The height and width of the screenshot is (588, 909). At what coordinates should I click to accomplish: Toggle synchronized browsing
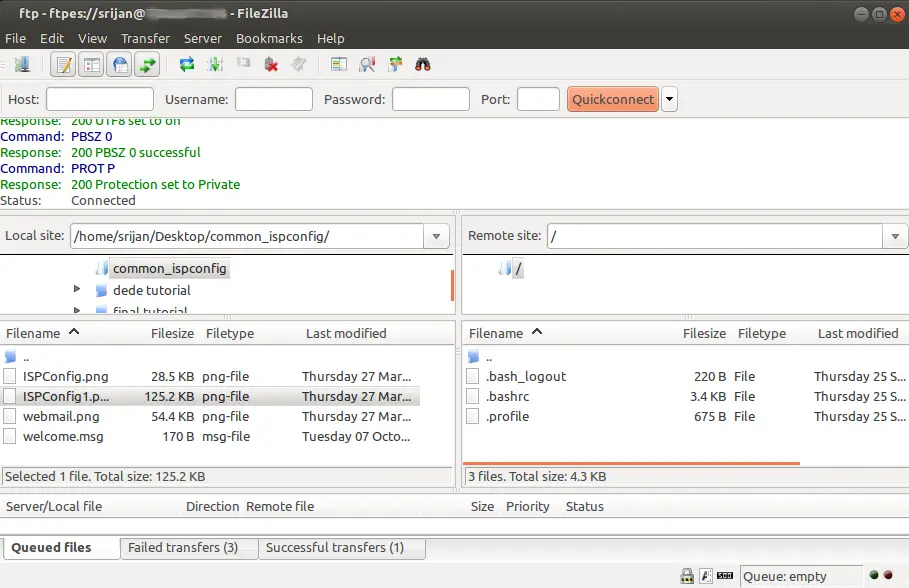coord(395,64)
